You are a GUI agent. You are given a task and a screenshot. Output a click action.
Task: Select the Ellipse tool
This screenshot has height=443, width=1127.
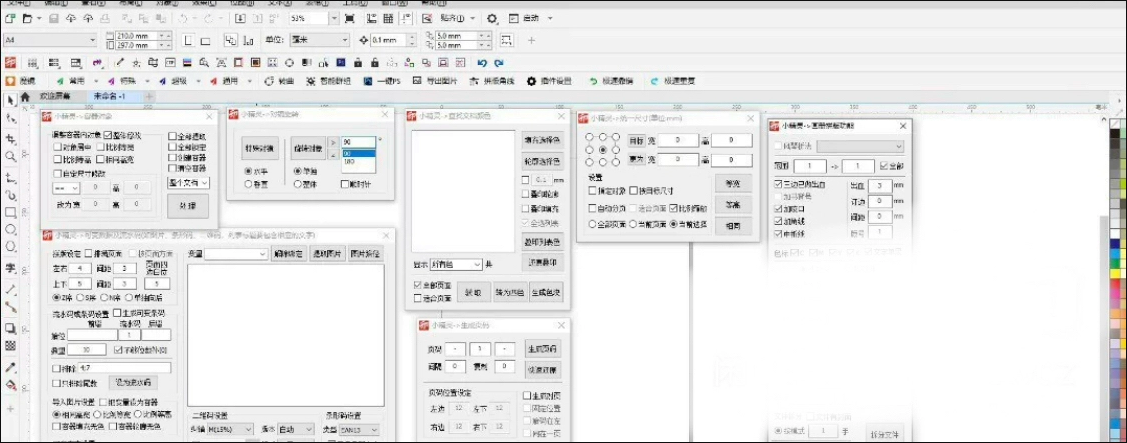[x=10, y=230]
